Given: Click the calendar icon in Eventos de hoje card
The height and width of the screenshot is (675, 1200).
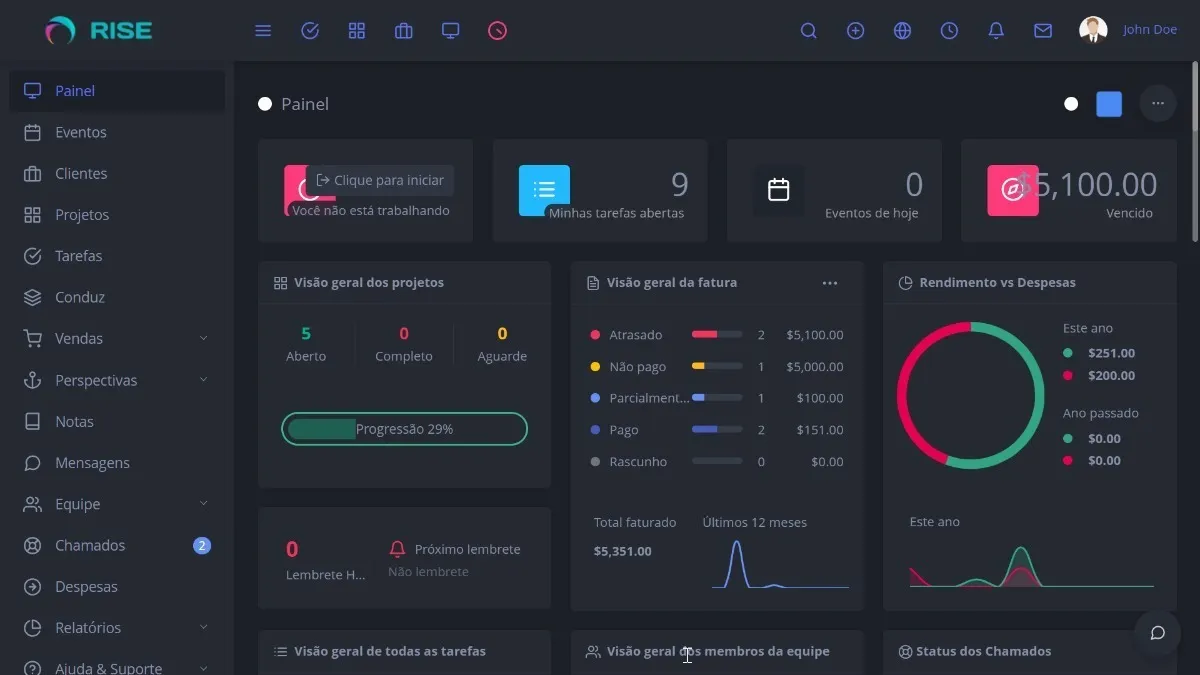Looking at the screenshot, I should [x=779, y=190].
